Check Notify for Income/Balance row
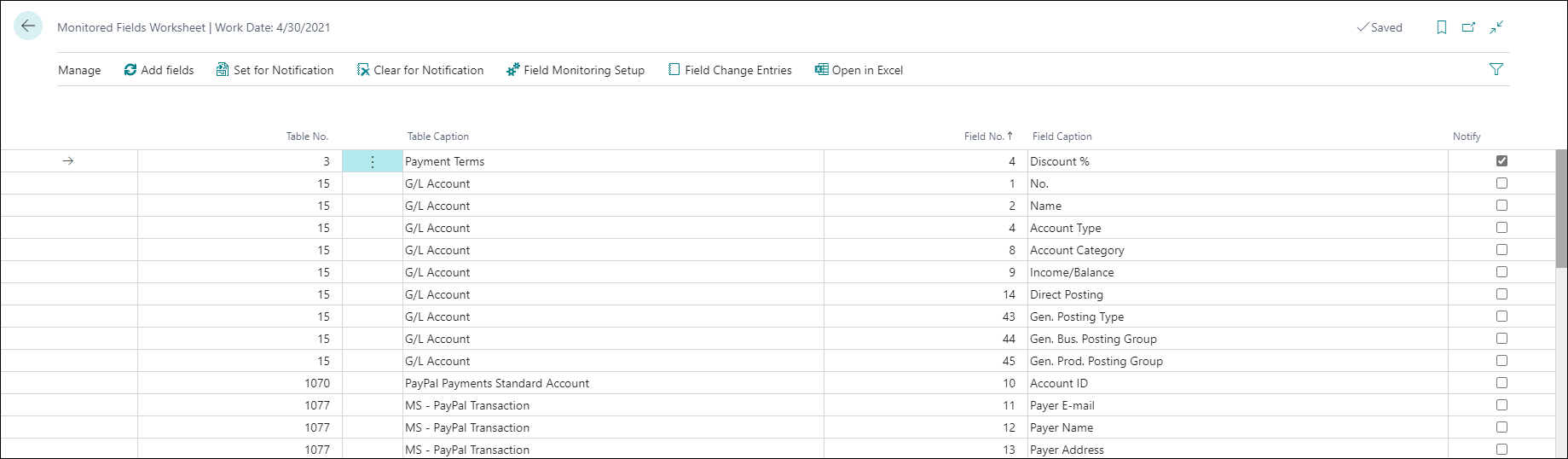The width and height of the screenshot is (1568, 459). [1501, 271]
